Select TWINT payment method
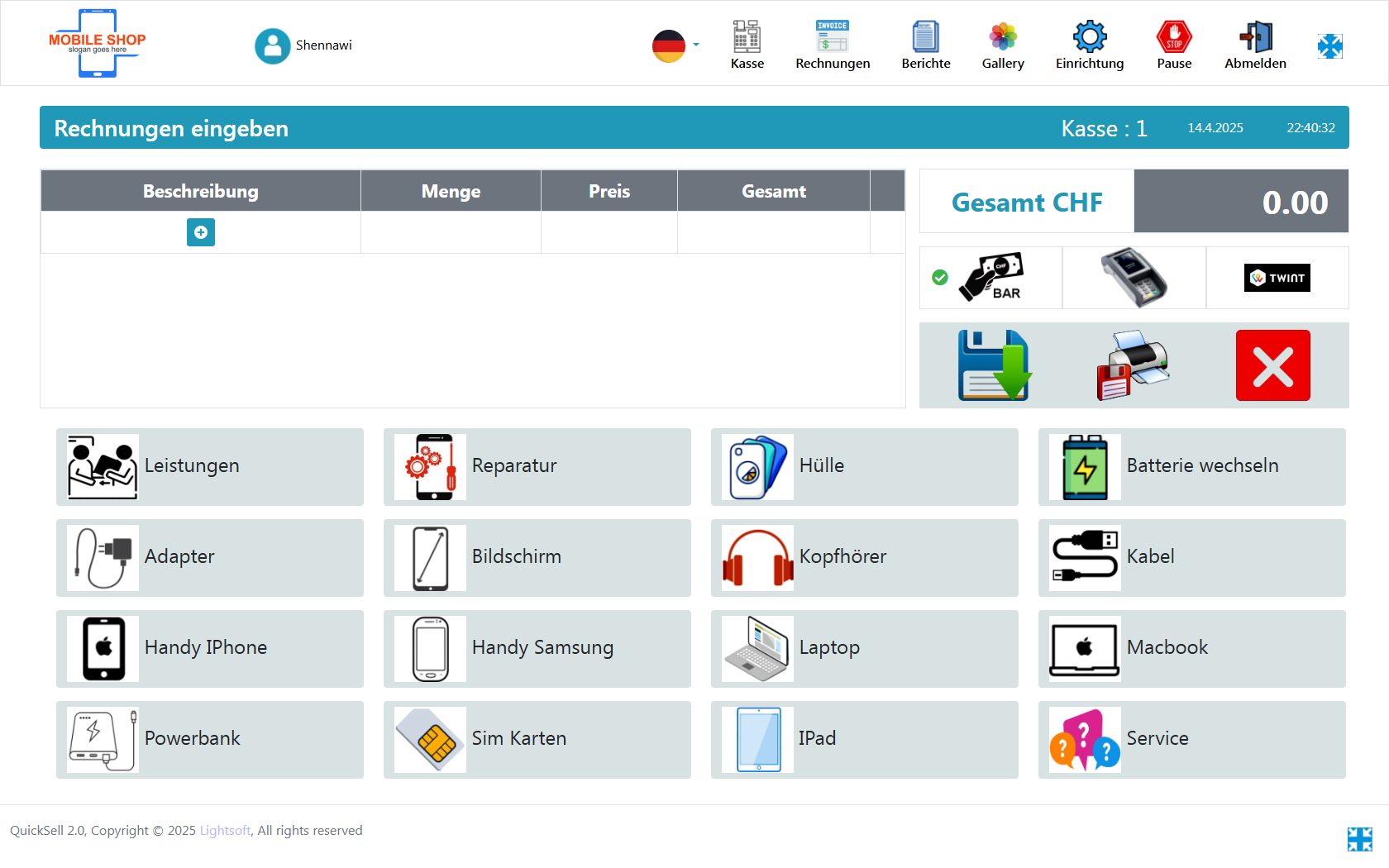The height and width of the screenshot is (868, 1389). click(1277, 278)
